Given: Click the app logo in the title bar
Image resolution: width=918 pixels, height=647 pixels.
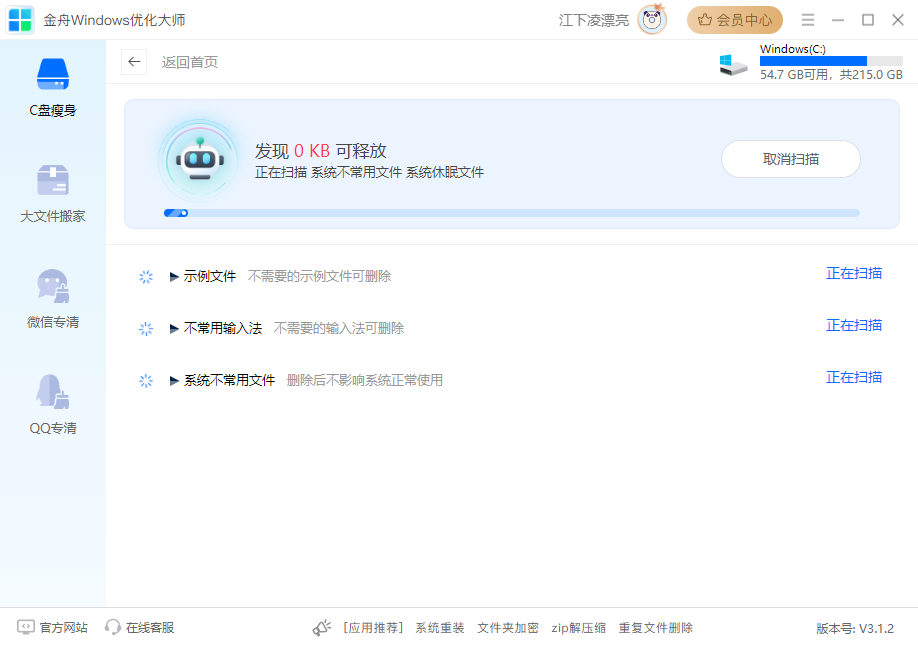Looking at the screenshot, I should pyautogui.click(x=20, y=20).
